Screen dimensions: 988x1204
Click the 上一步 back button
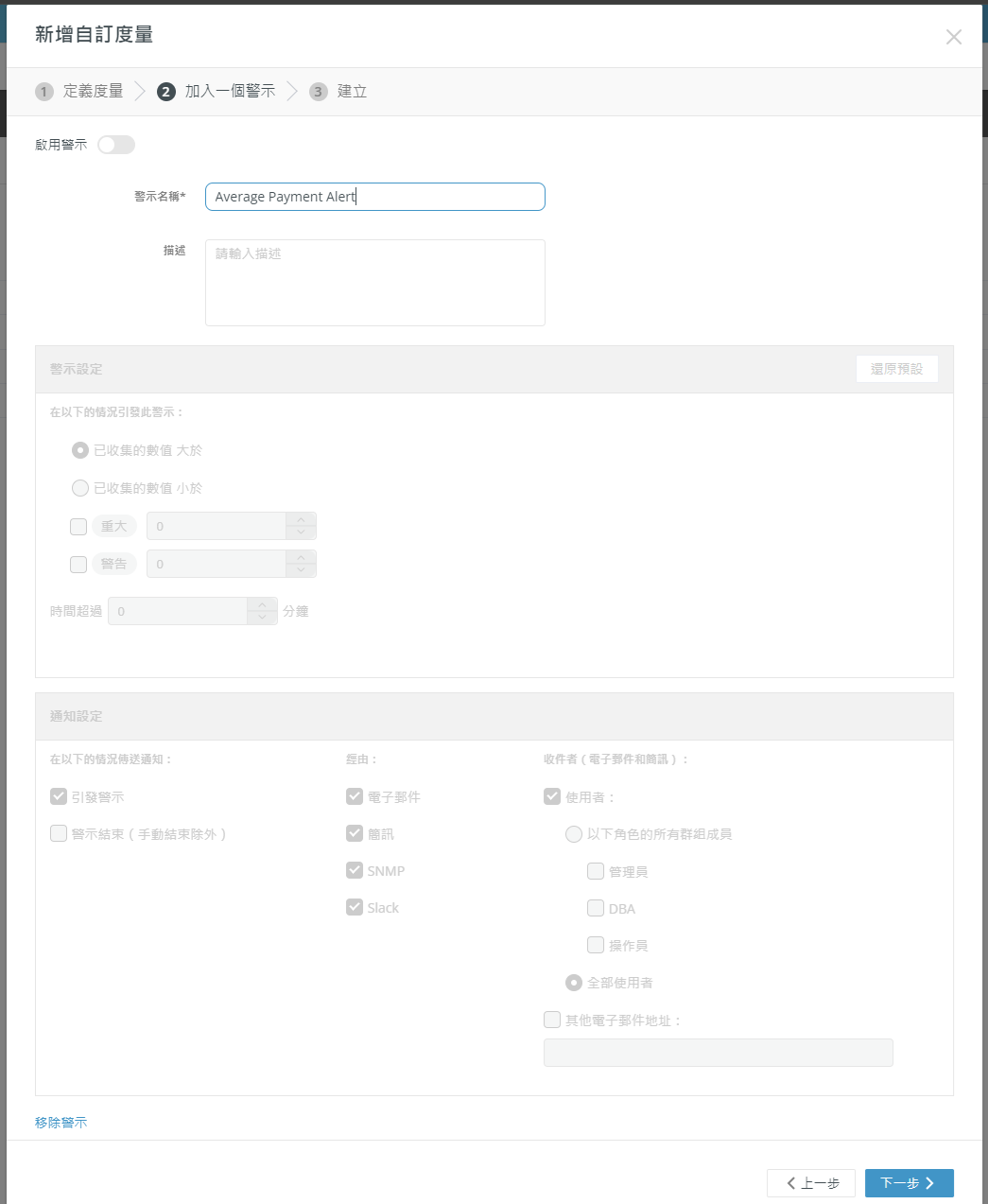click(x=811, y=1183)
